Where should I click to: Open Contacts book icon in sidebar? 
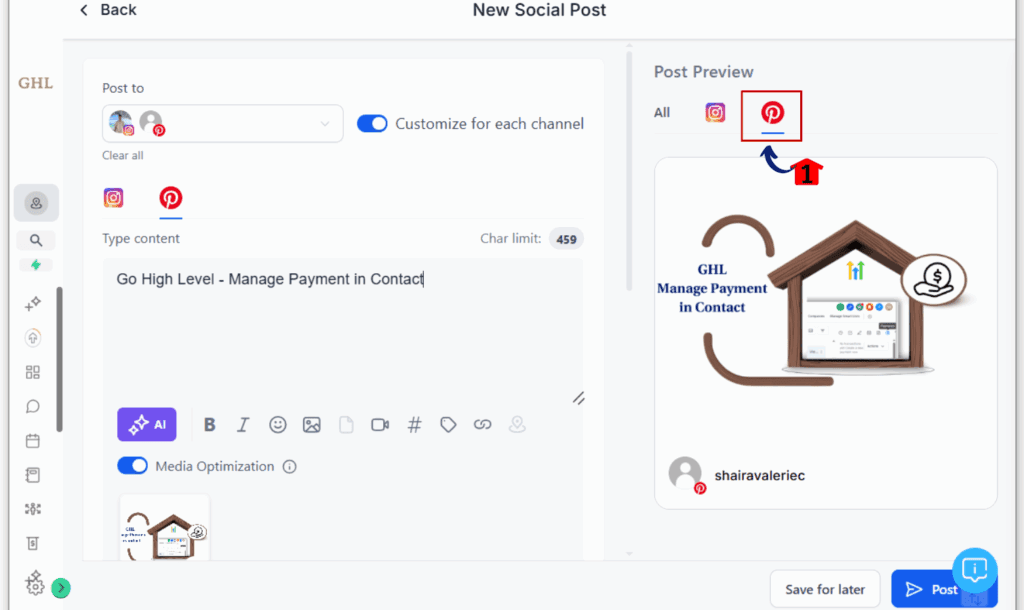pyautogui.click(x=33, y=475)
